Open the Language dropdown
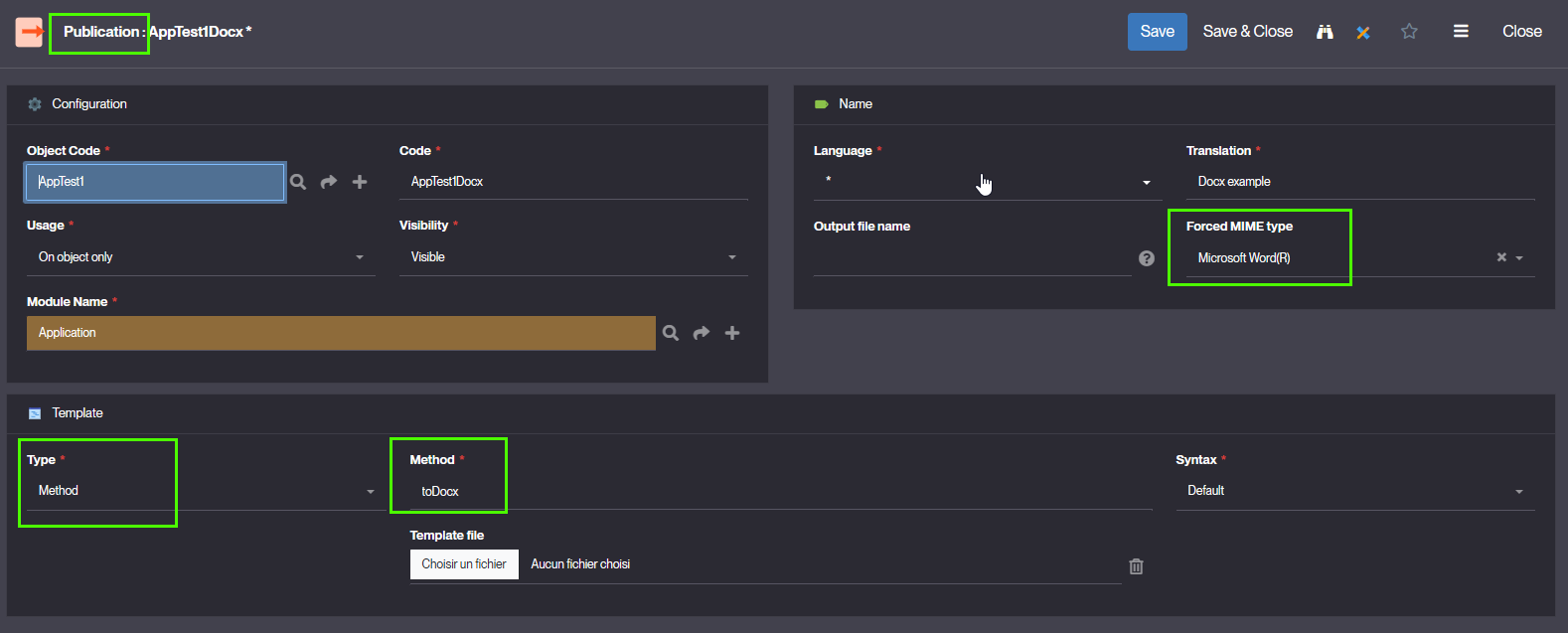 click(987, 182)
